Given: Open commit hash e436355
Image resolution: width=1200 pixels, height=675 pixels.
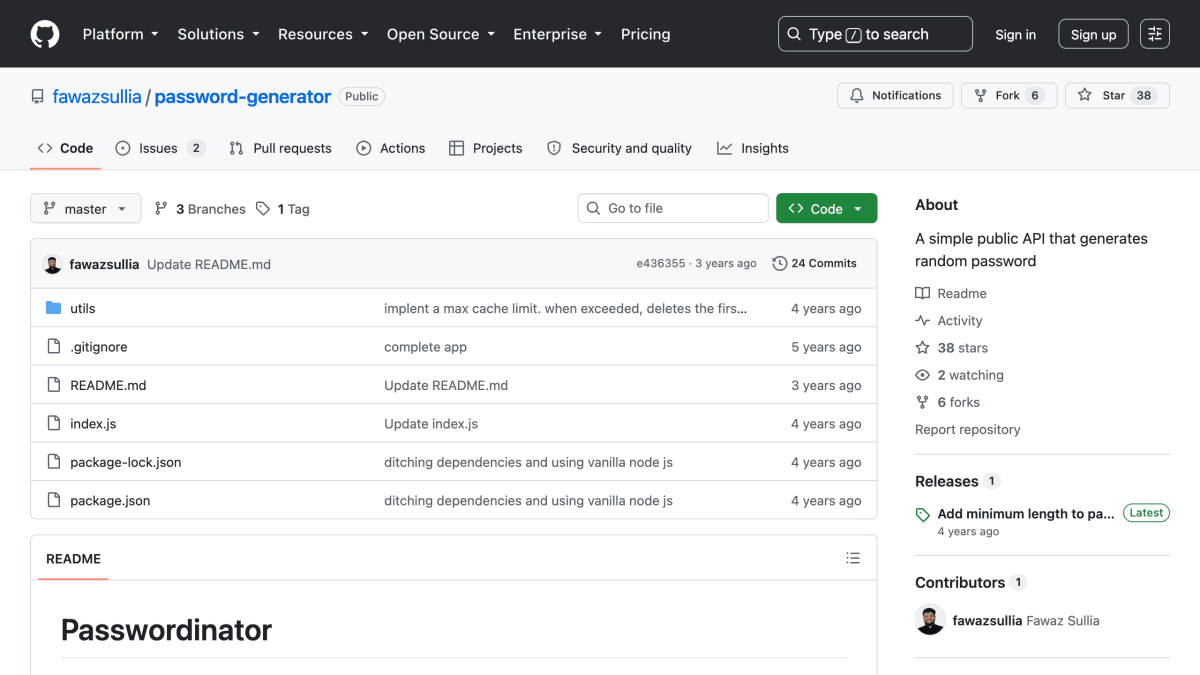Looking at the screenshot, I should [661, 264].
